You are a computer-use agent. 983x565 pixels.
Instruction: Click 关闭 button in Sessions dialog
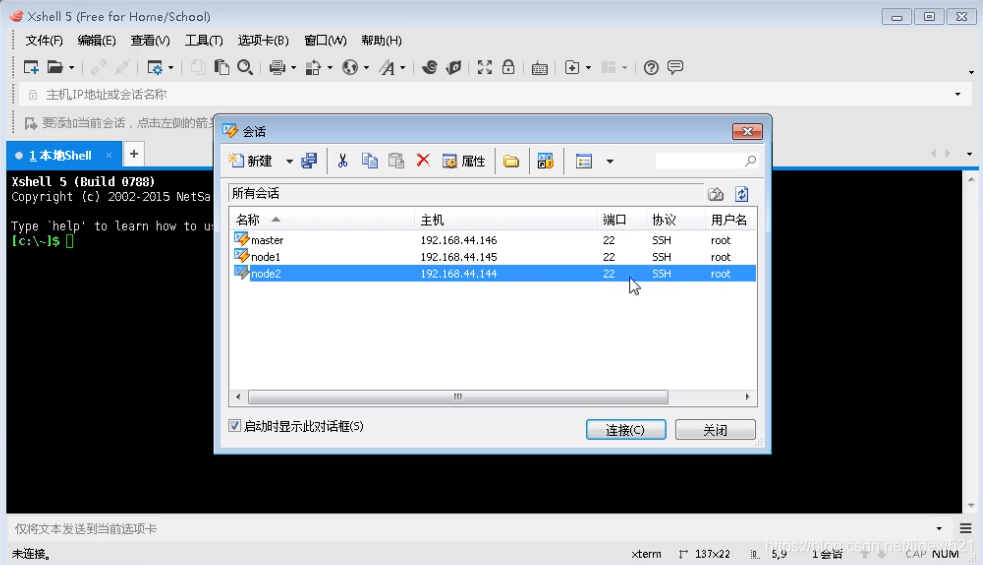pyautogui.click(x=715, y=430)
